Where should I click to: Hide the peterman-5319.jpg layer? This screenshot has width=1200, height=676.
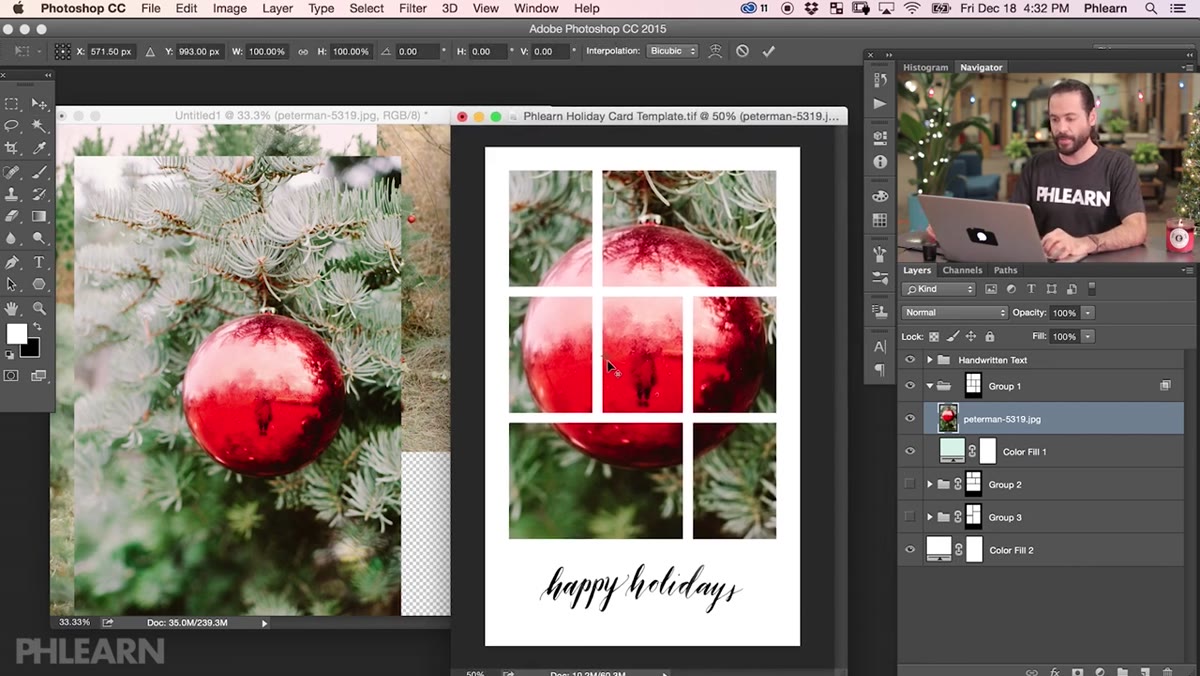[910, 419]
